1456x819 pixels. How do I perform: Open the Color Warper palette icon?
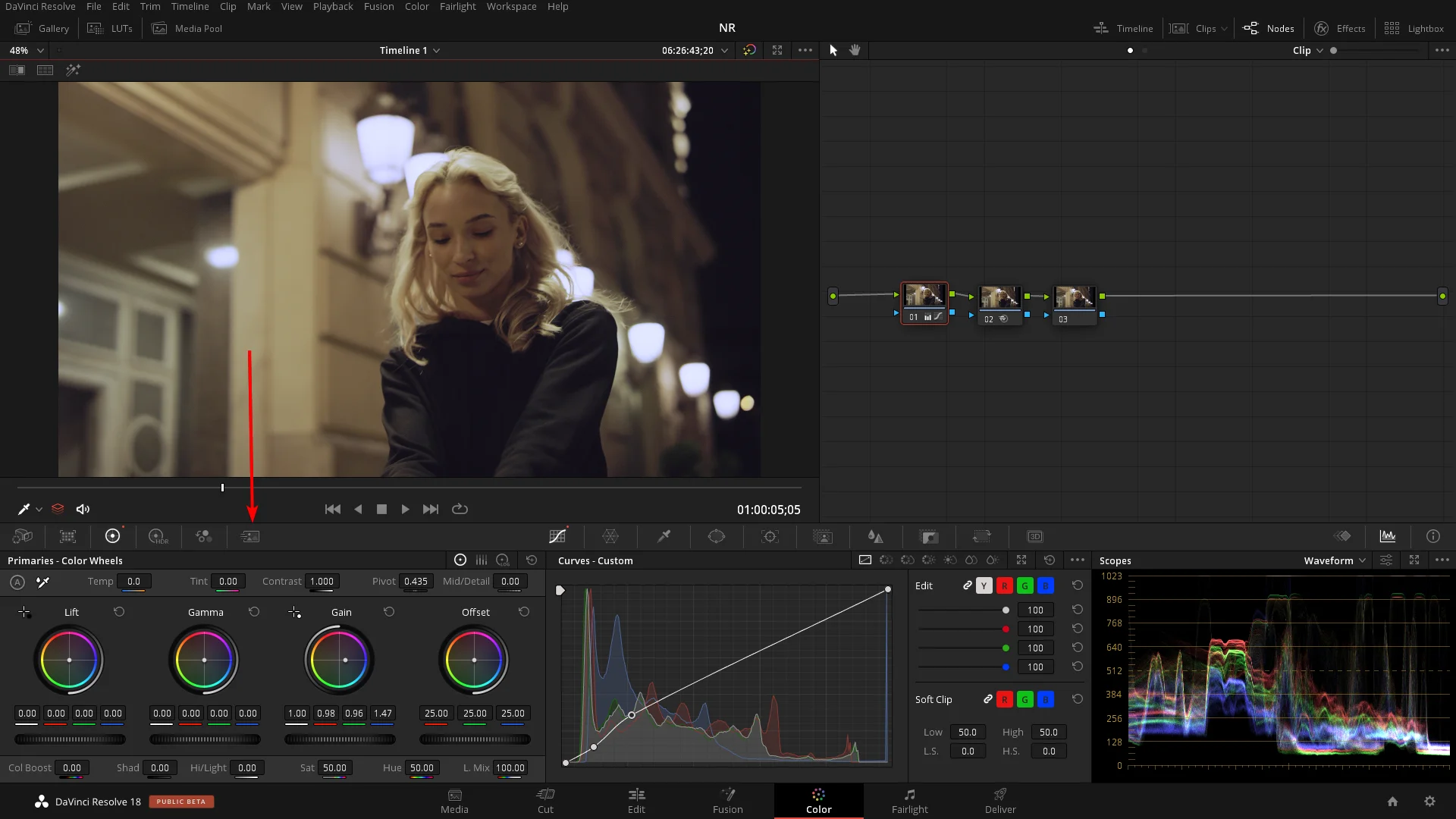[x=610, y=536]
